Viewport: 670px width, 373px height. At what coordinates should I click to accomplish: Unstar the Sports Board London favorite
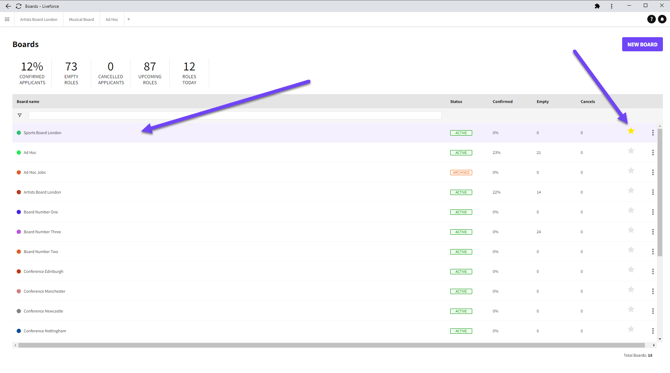coord(631,131)
